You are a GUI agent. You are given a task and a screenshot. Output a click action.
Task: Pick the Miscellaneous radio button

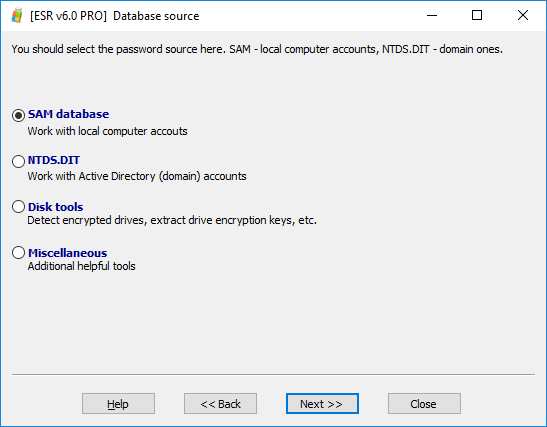point(18,253)
